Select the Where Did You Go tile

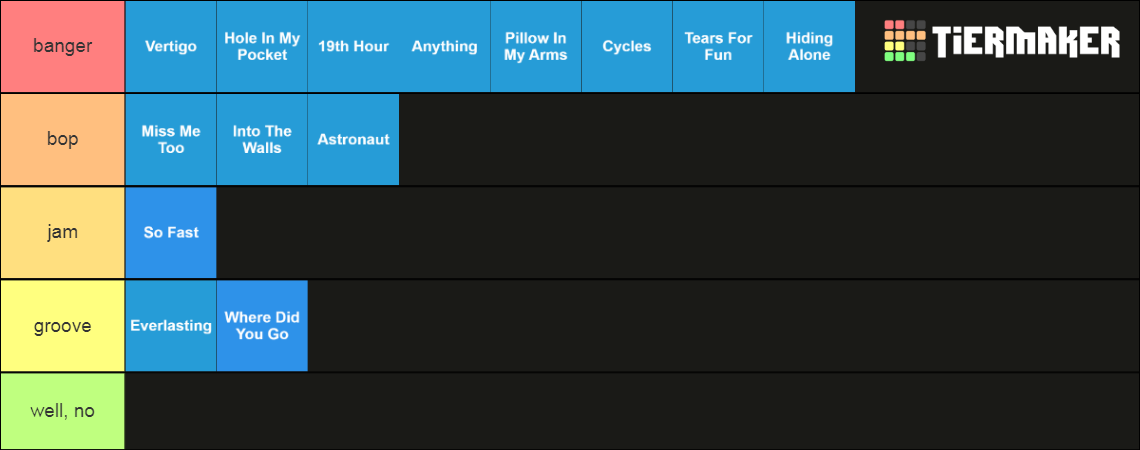coord(262,326)
